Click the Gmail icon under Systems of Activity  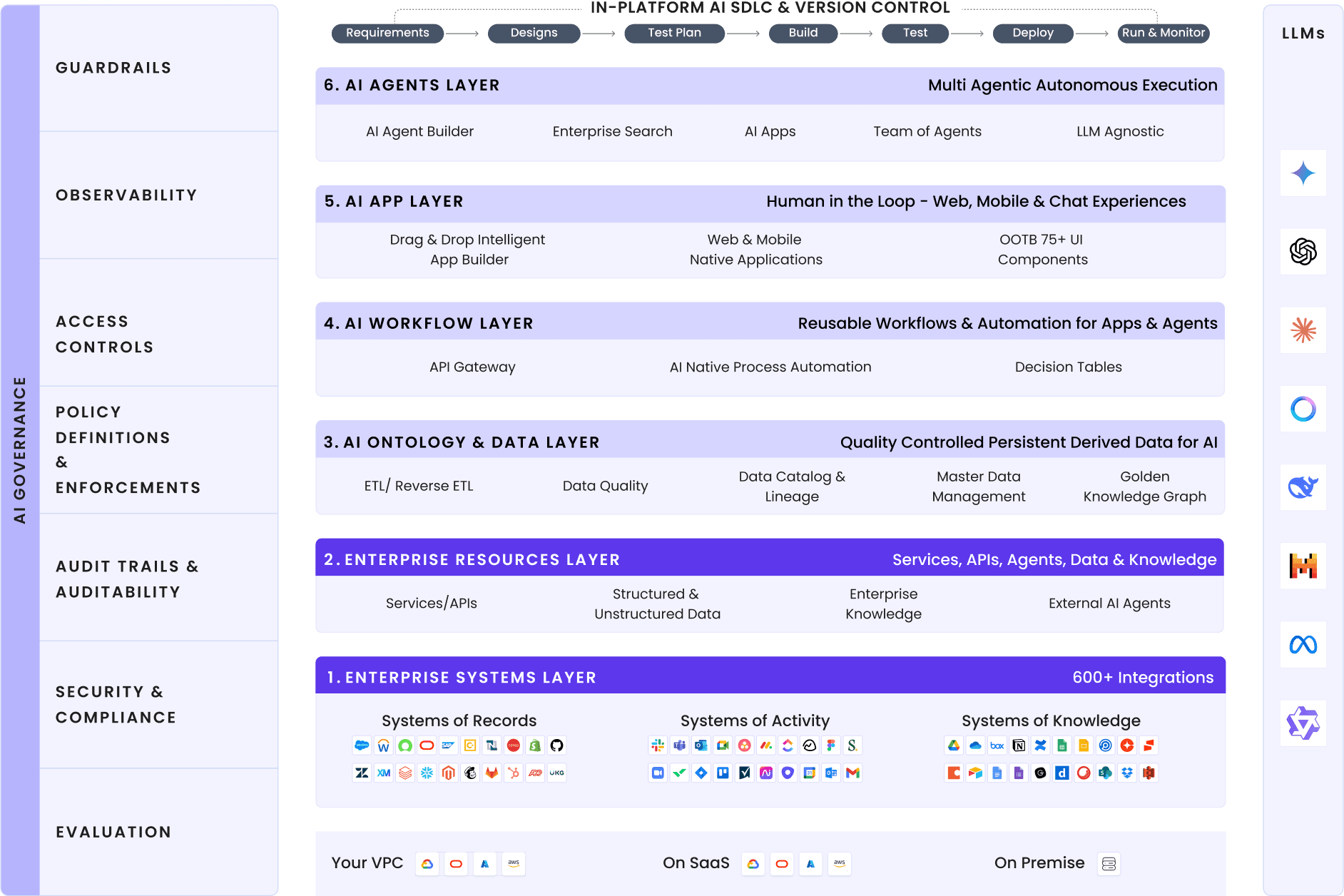(x=852, y=773)
